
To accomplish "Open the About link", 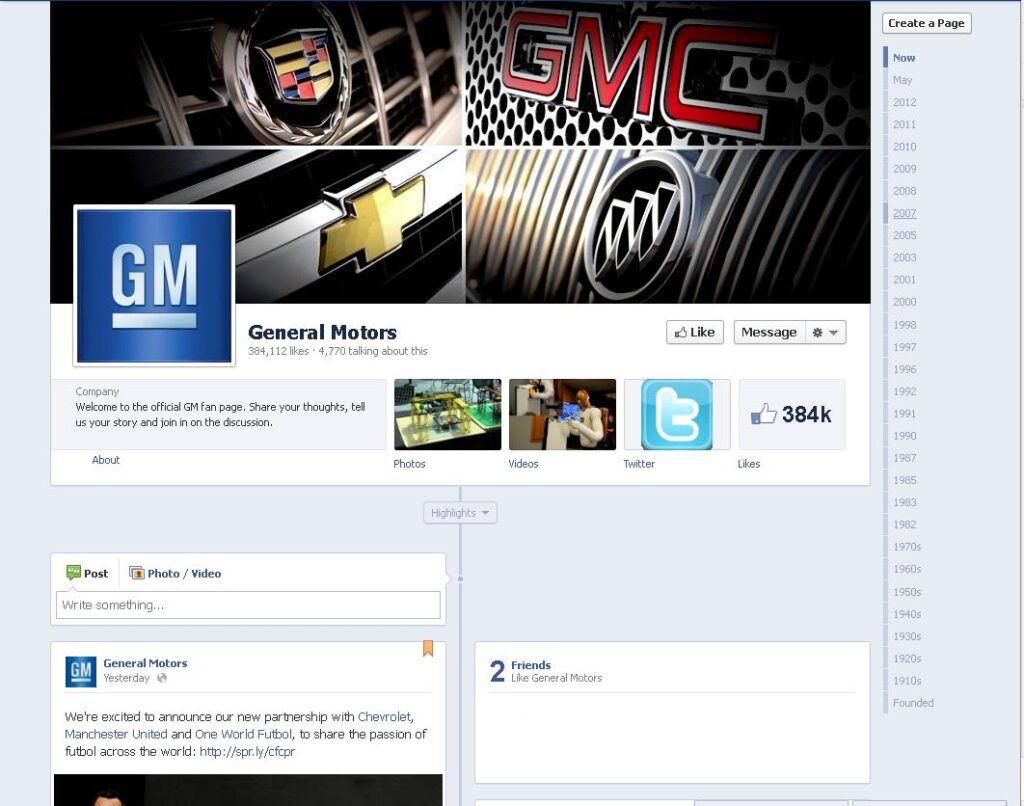I will pyautogui.click(x=106, y=460).
